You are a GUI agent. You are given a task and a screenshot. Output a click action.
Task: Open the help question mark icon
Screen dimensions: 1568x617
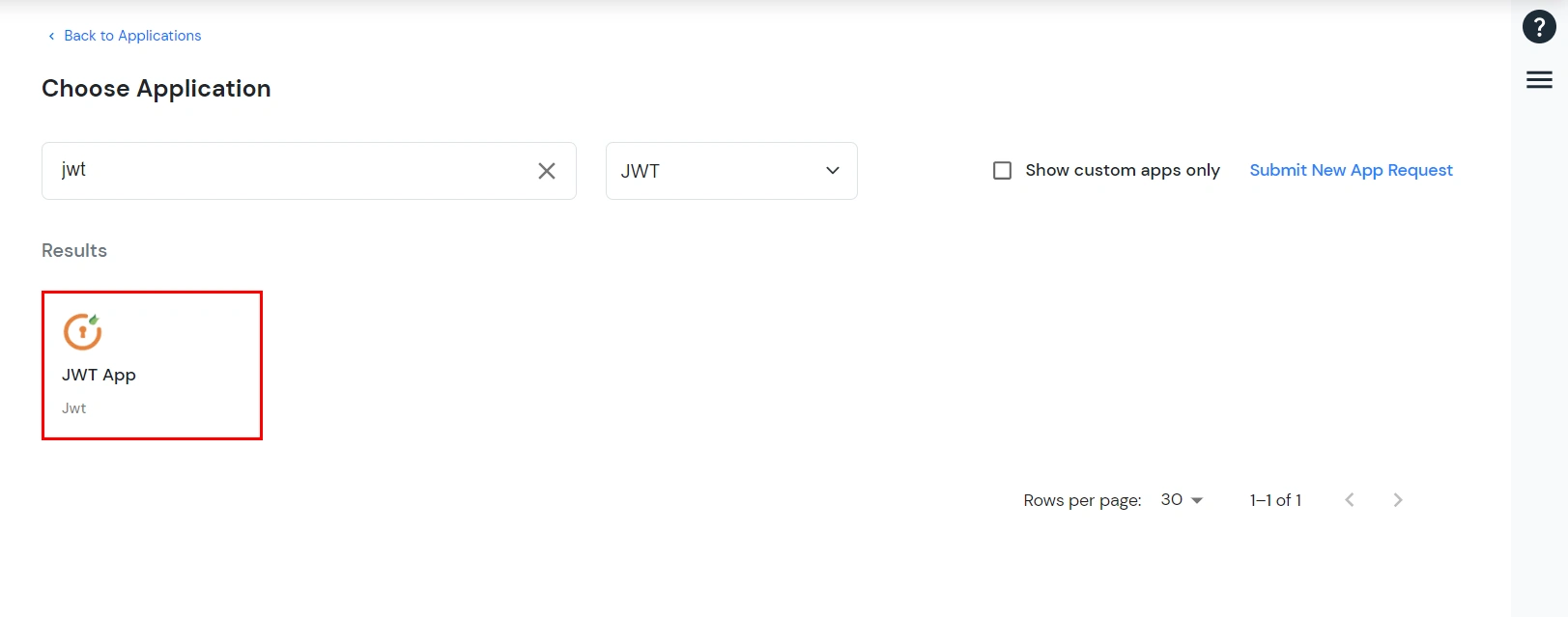pyautogui.click(x=1539, y=27)
